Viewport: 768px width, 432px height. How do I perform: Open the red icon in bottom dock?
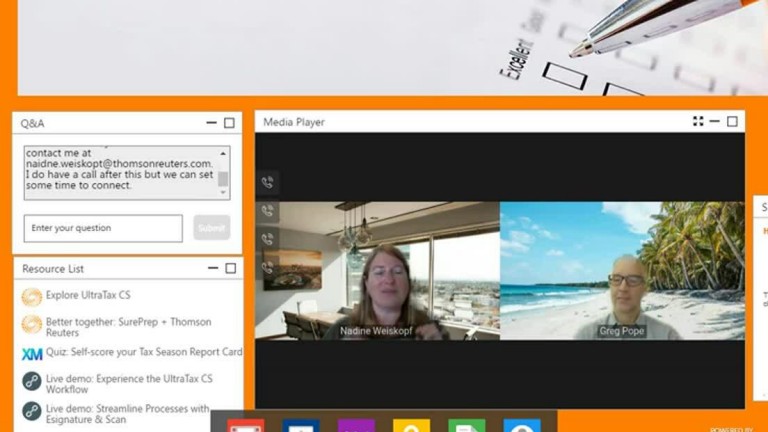[x=245, y=425]
